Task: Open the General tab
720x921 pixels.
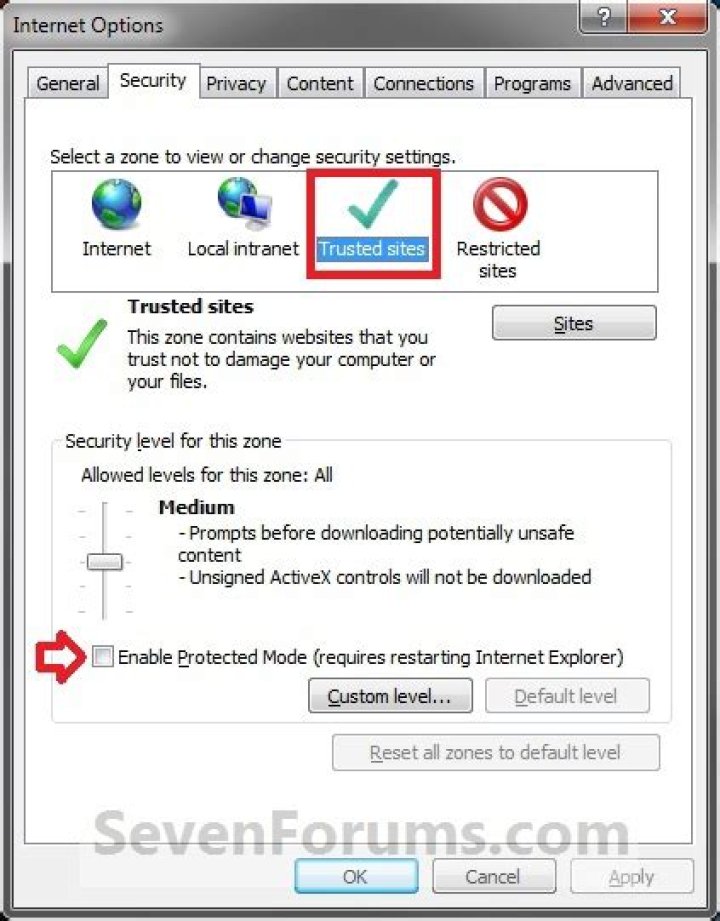Action: (x=68, y=83)
